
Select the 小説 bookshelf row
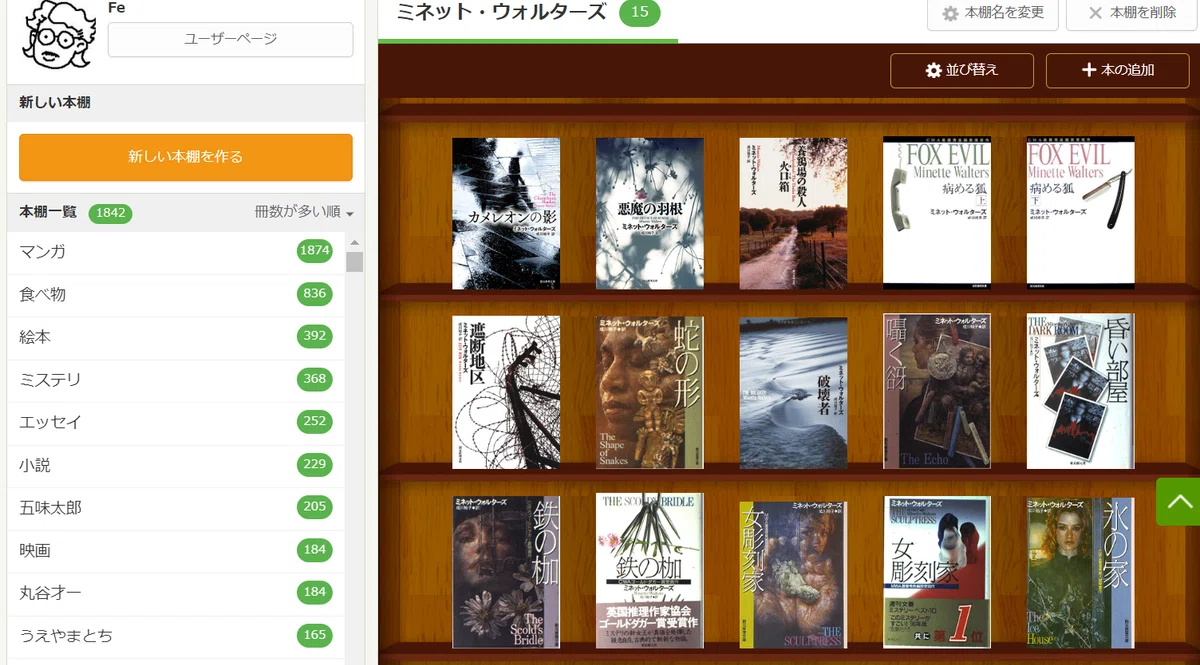175,465
